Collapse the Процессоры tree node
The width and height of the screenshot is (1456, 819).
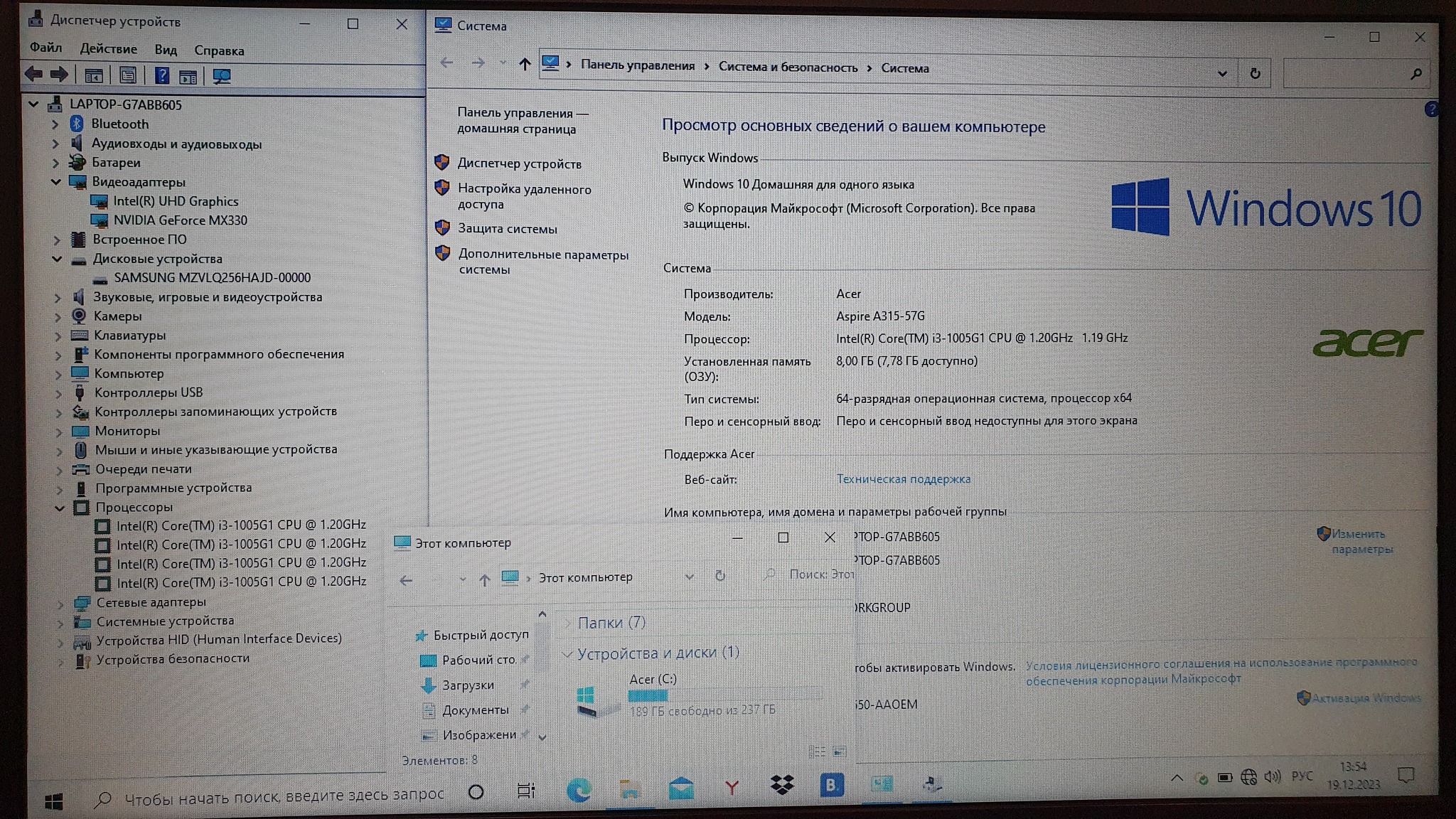pos(60,508)
